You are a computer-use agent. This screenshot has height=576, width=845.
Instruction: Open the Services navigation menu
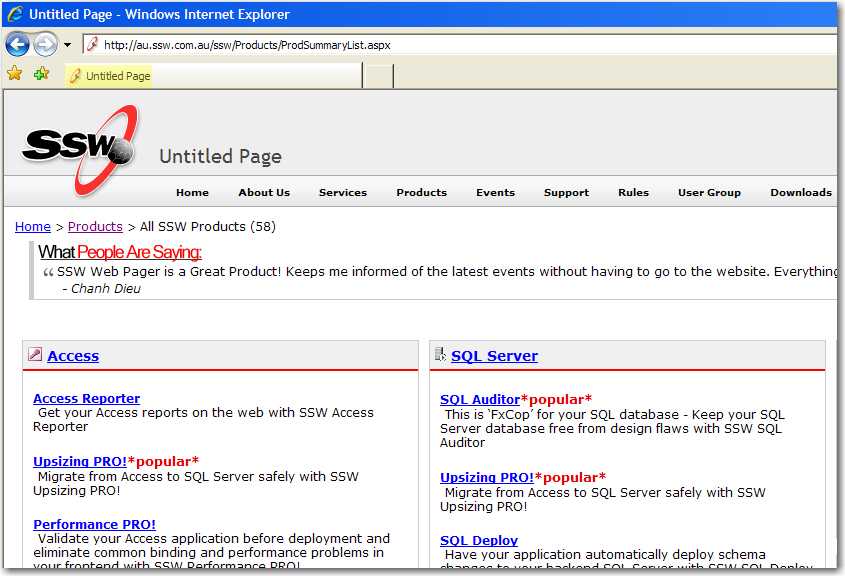pos(342,192)
